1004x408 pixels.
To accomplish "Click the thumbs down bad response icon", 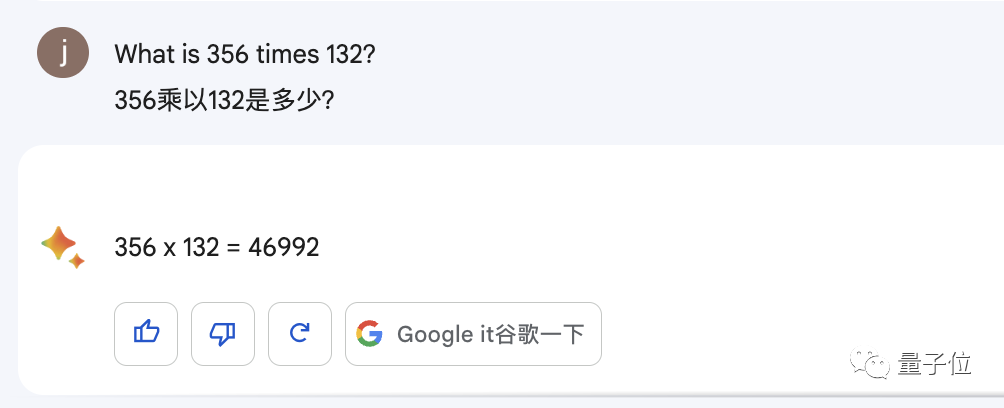I will tap(223, 334).
